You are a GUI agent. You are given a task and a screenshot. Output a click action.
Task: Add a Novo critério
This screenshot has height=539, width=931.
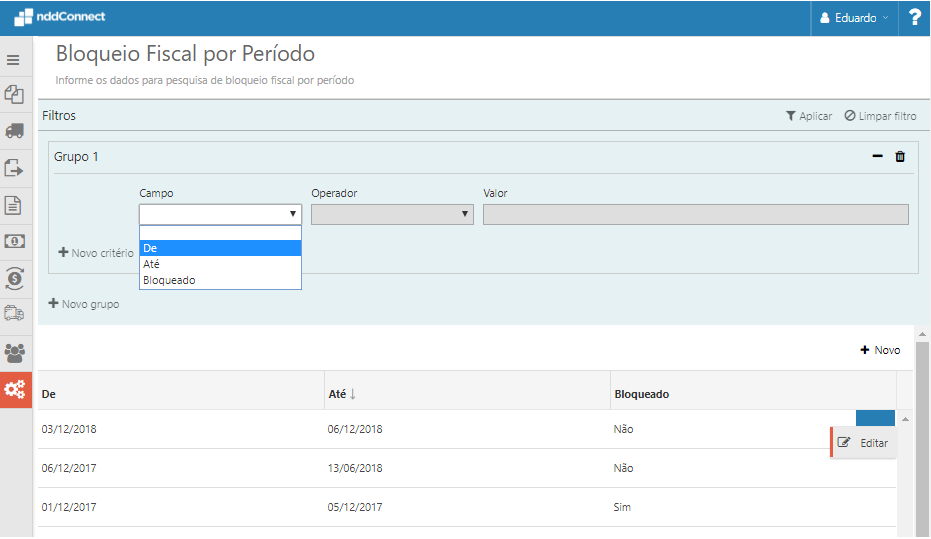coord(96,253)
